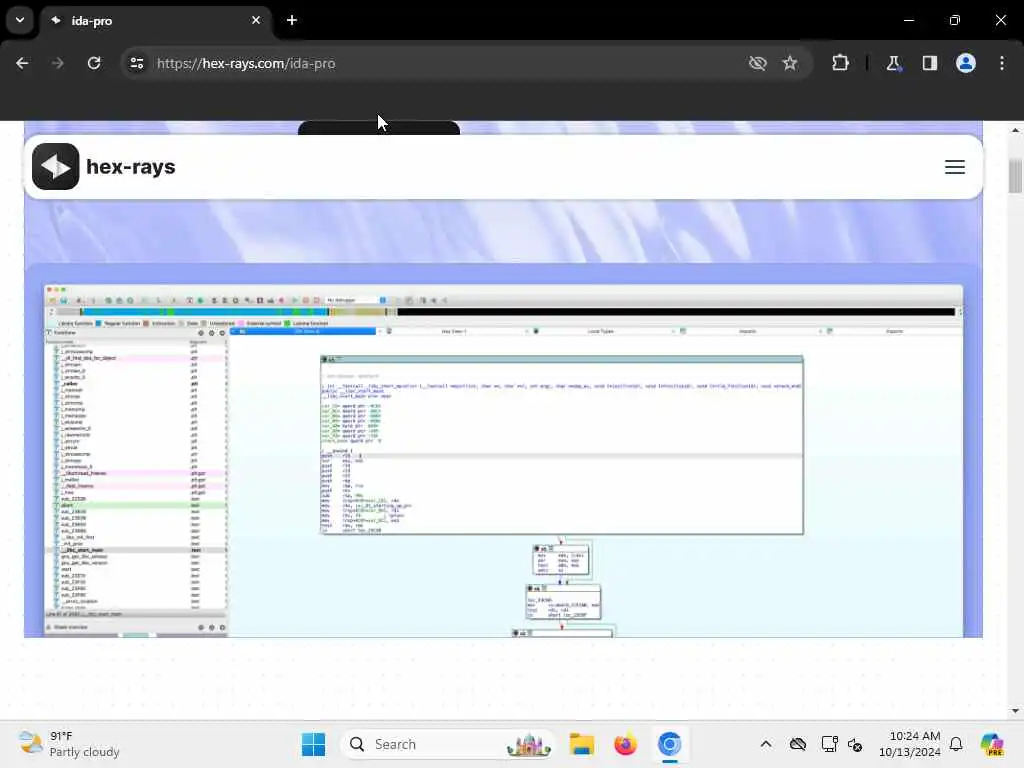This screenshot has width=1024, height=768.
Task: Click the muted volume tray icon
Action: point(855,744)
